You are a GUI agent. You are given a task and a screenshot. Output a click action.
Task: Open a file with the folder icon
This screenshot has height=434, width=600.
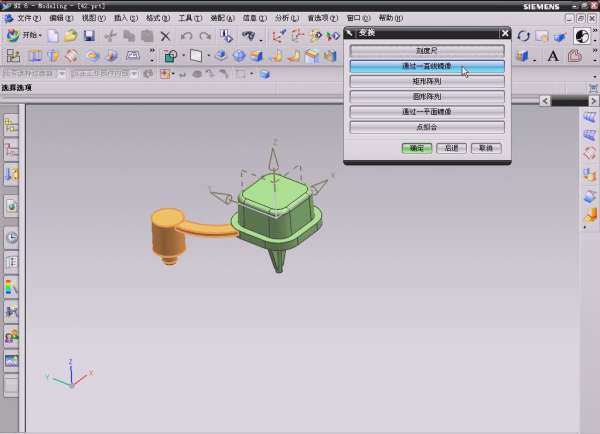70,36
